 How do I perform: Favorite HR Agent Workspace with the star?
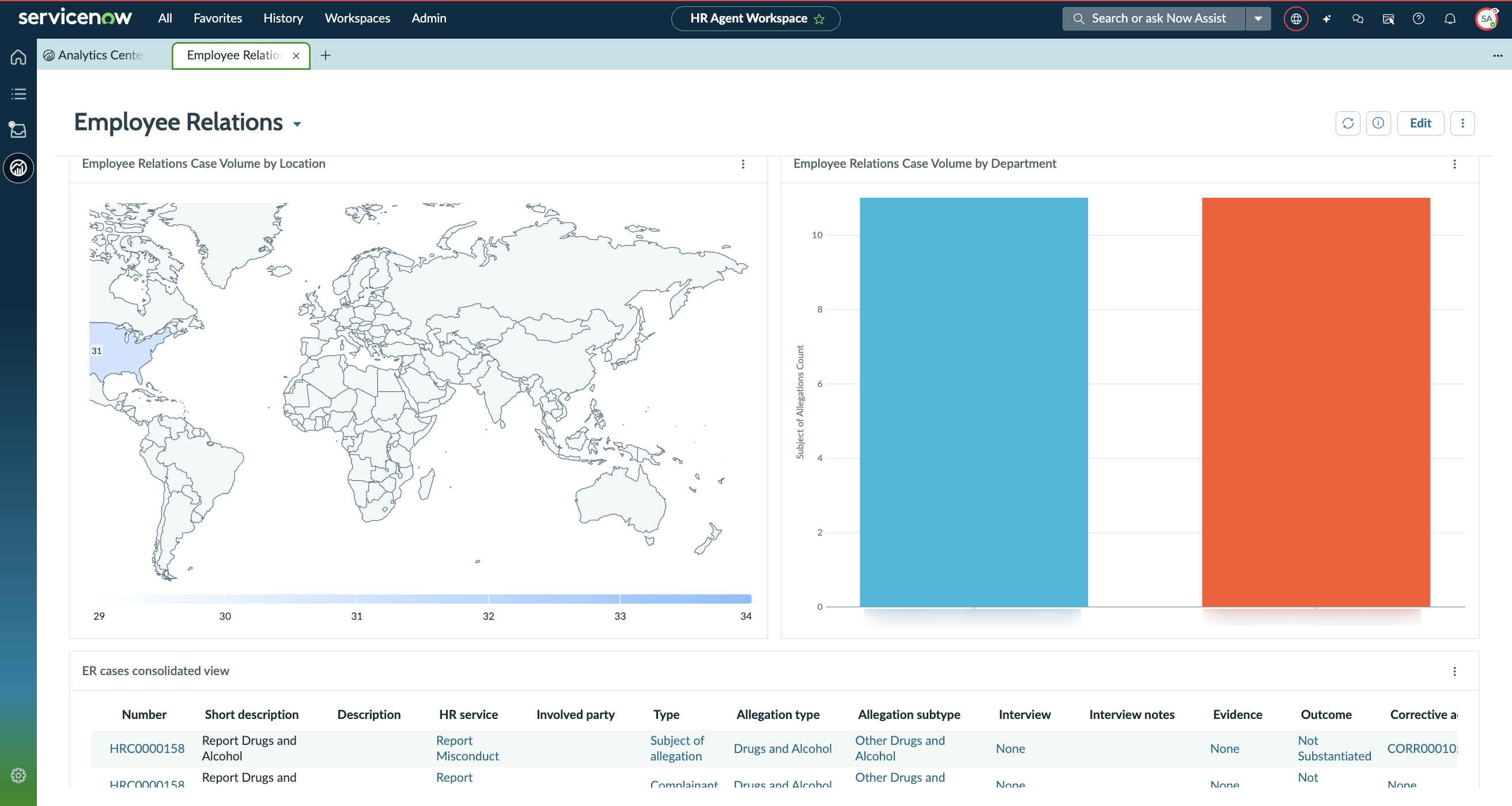pyautogui.click(x=819, y=19)
